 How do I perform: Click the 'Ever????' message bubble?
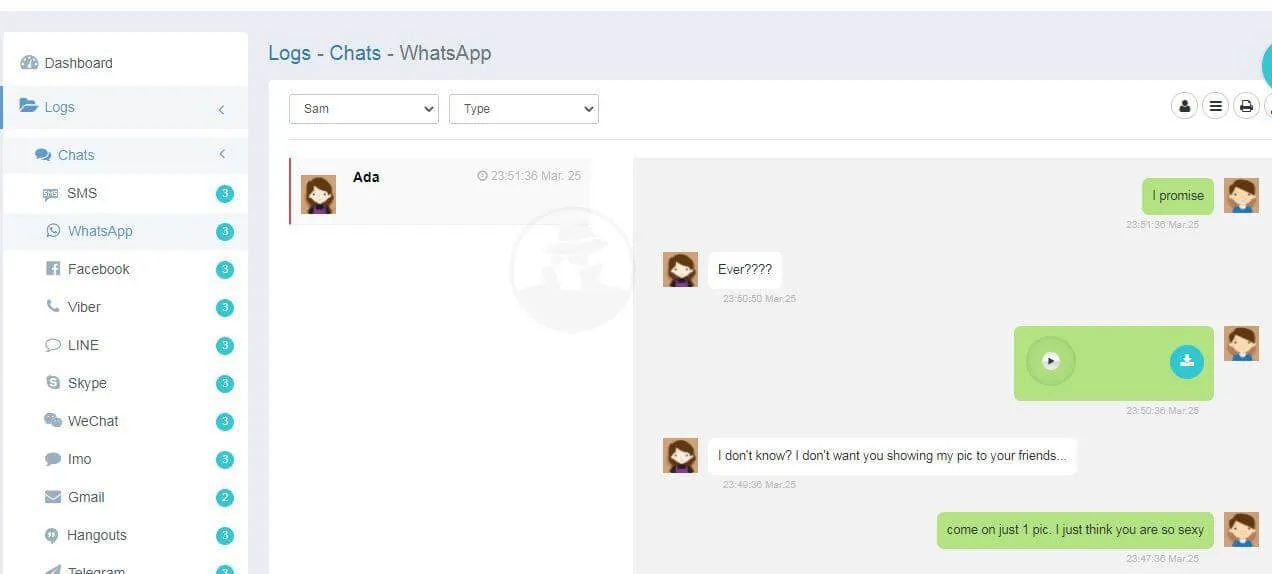(x=745, y=270)
